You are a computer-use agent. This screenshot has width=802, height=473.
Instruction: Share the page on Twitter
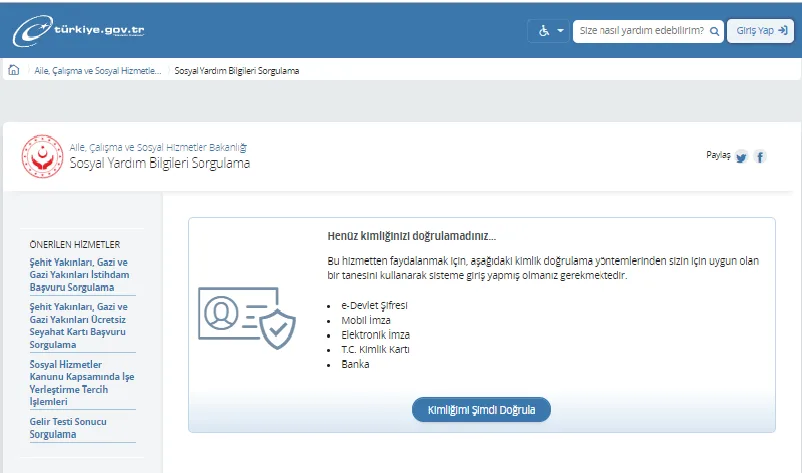click(741, 157)
